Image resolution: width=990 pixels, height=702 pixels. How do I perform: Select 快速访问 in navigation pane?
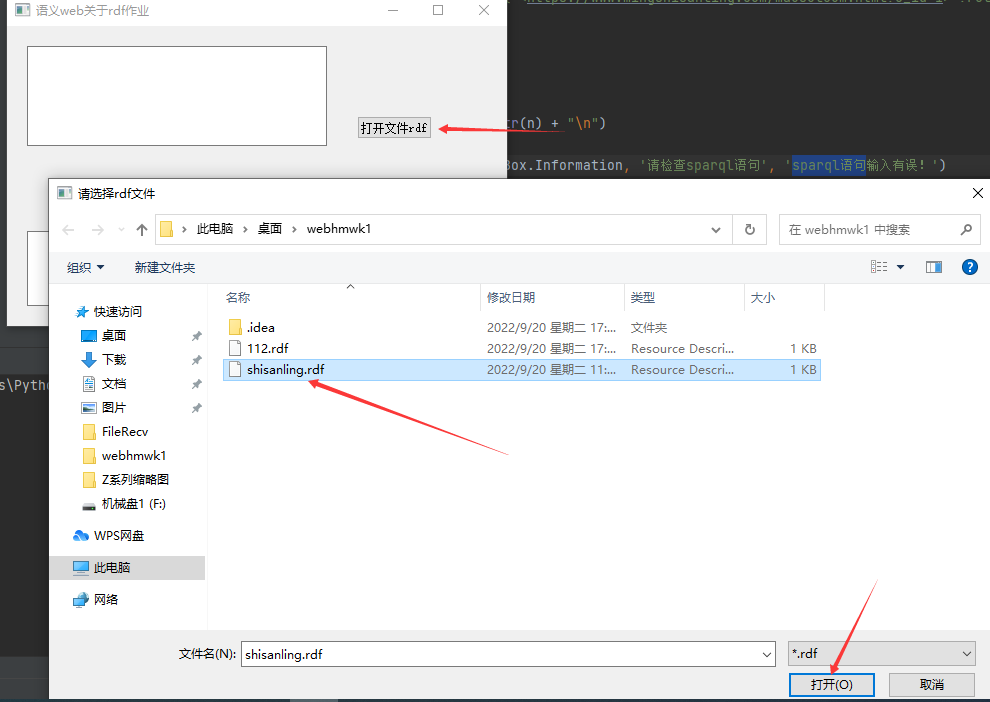(117, 311)
